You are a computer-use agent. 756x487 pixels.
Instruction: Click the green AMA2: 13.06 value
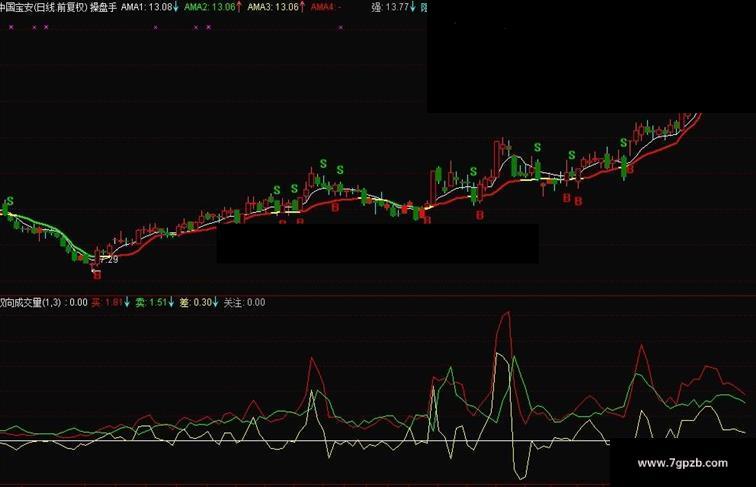(x=210, y=7)
